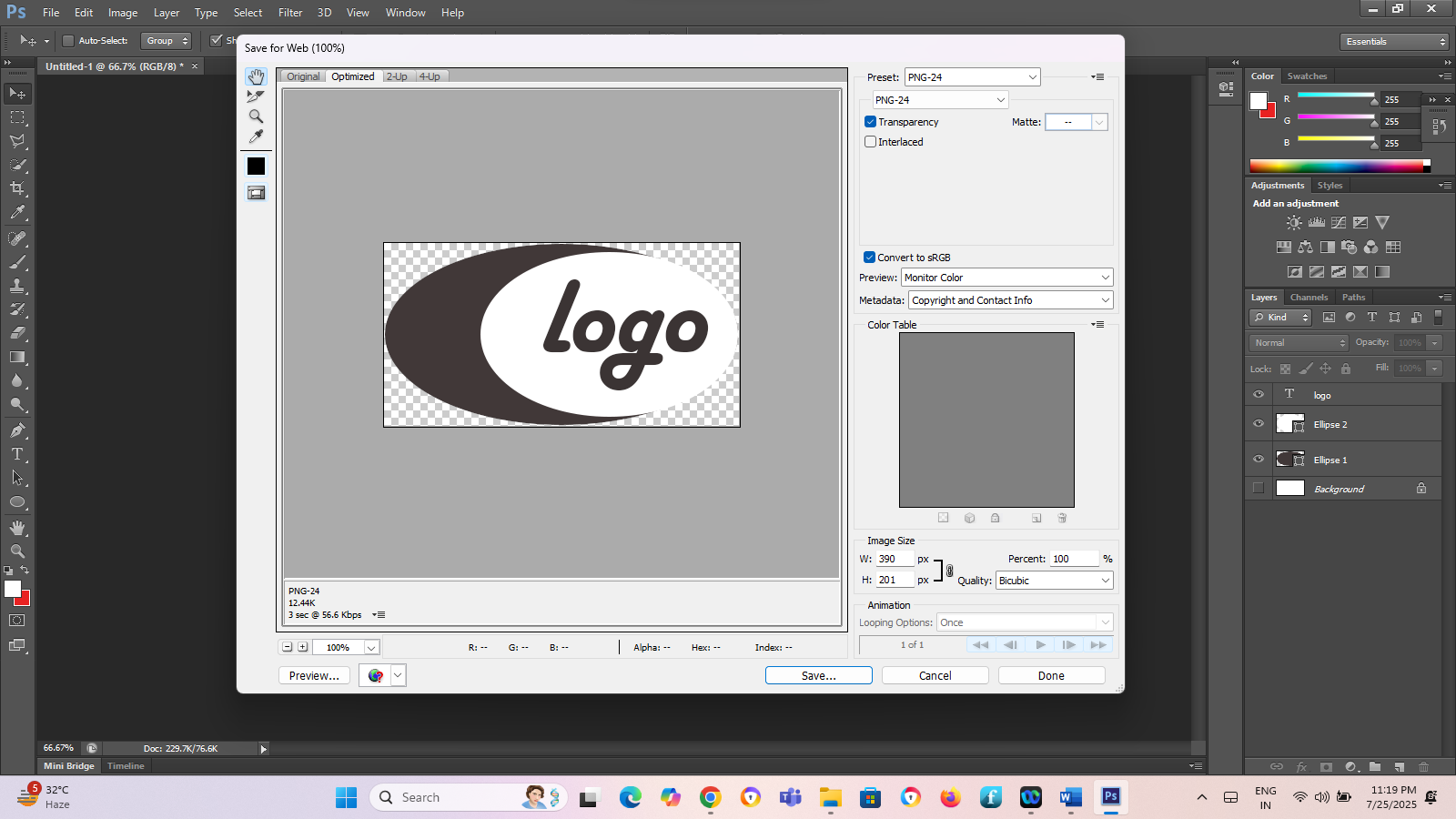Open the zoom level 100% dropdown
1456x819 pixels.
(371, 648)
